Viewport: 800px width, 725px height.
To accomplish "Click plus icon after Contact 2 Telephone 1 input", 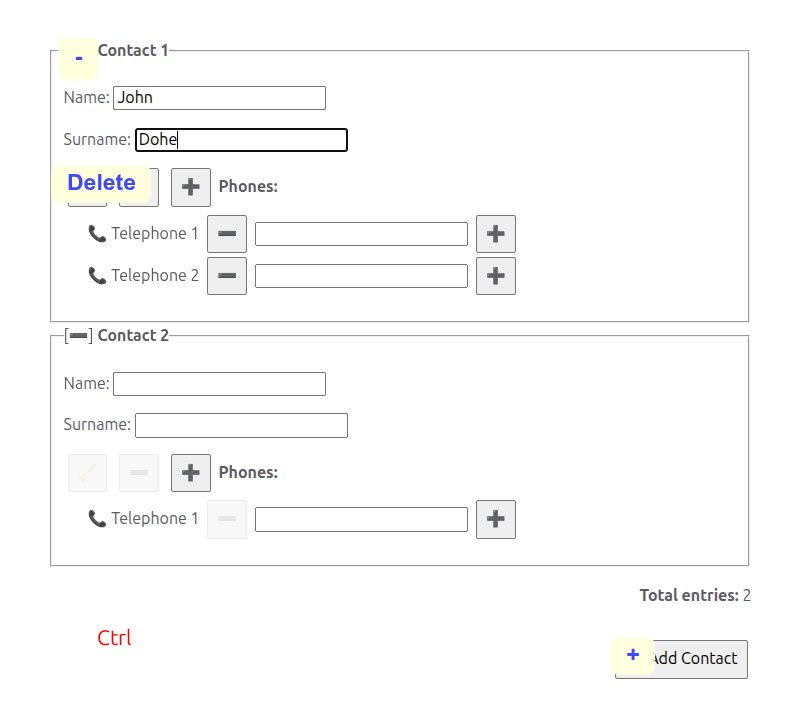I will (496, 519).
